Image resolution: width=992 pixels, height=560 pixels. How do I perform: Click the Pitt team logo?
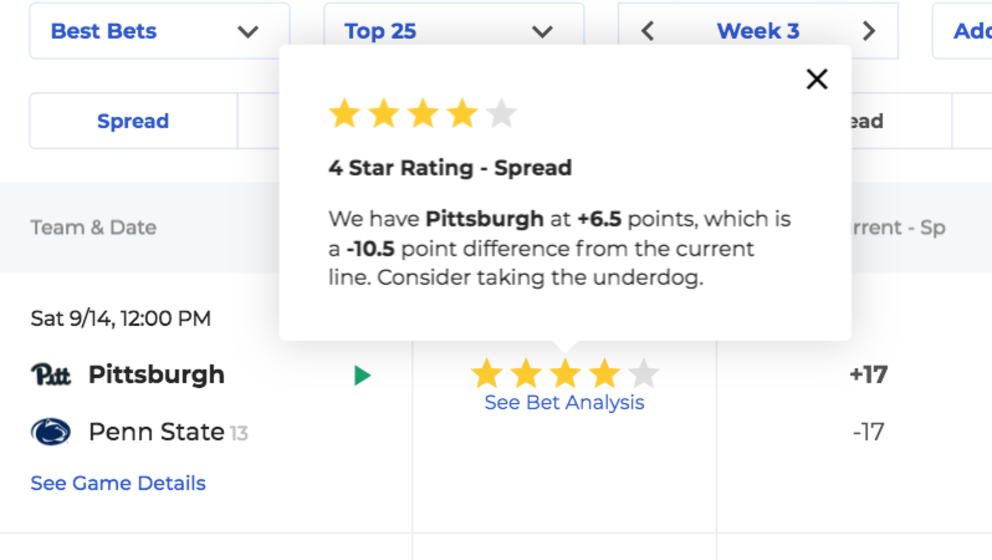coord(51,375)
